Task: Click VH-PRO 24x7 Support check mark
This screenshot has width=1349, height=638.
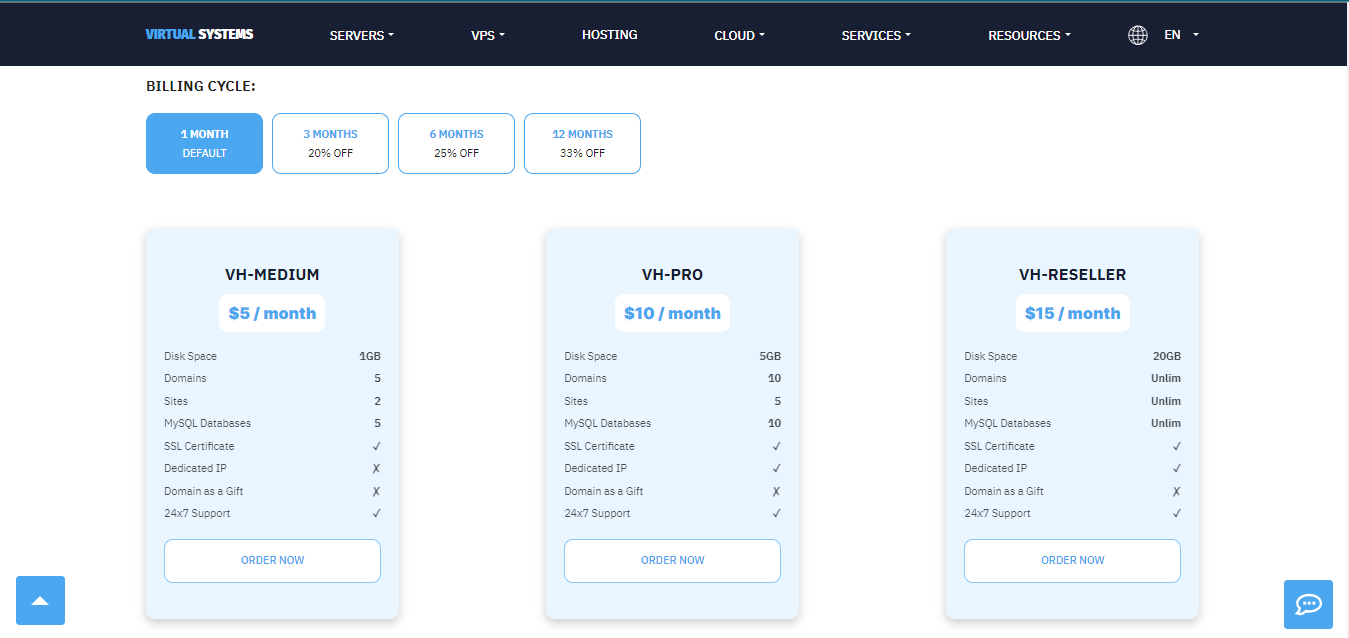Action: (x=776, y=513)
